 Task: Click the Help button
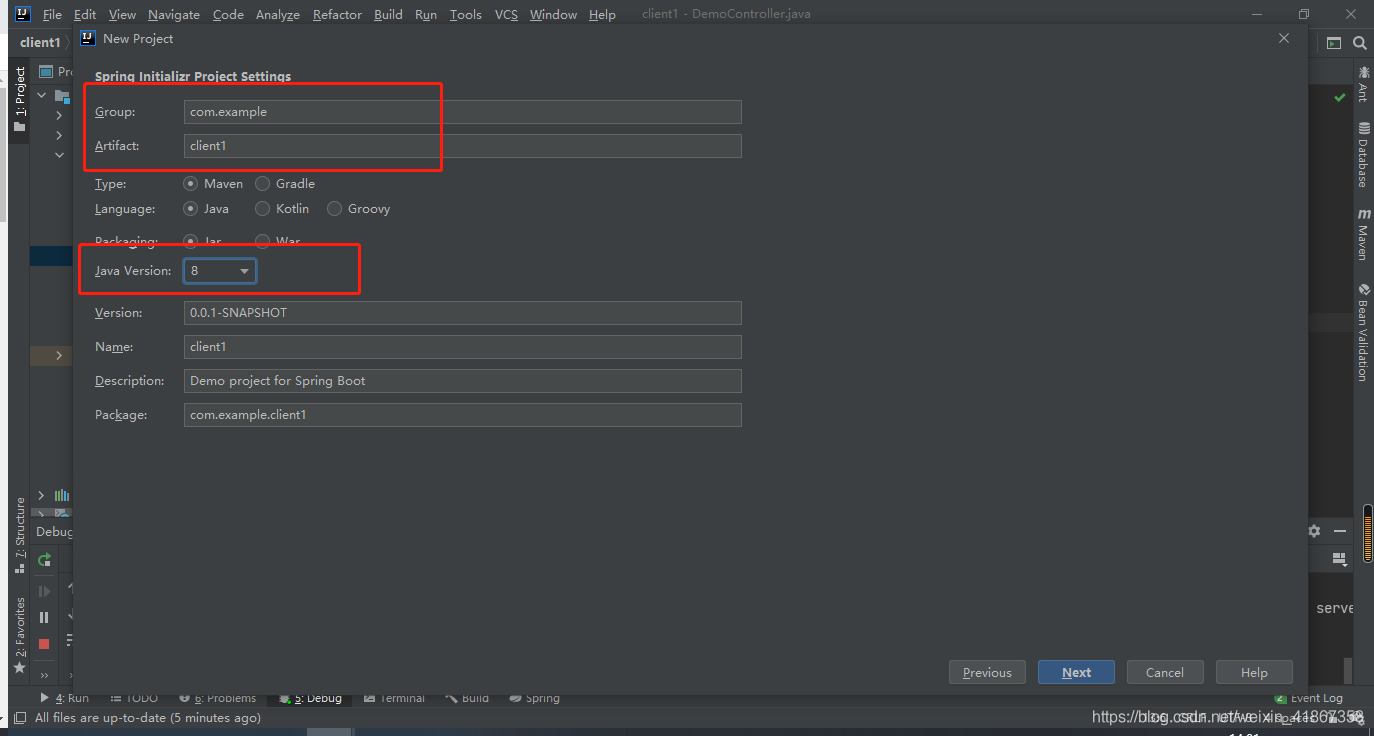point(1254,672)
